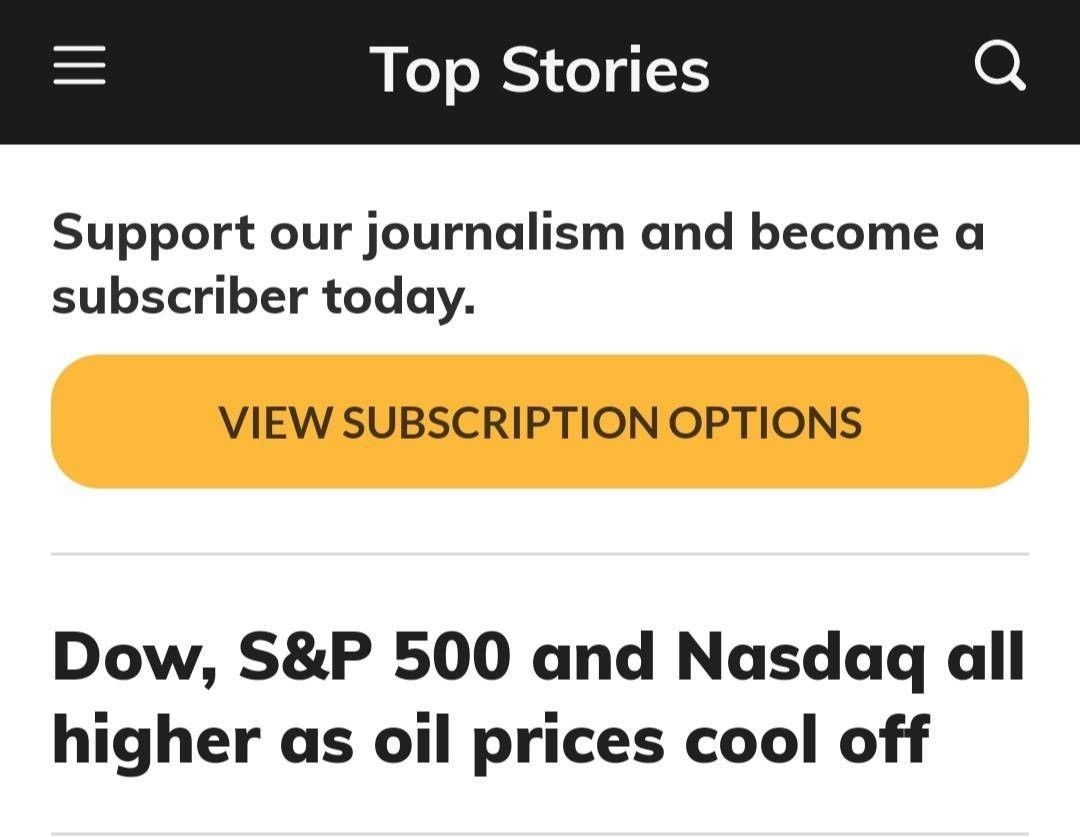Click the View Subscription Options button
Image resolution: width=1080 pixels, height=837 pixels.
[540, 422]
